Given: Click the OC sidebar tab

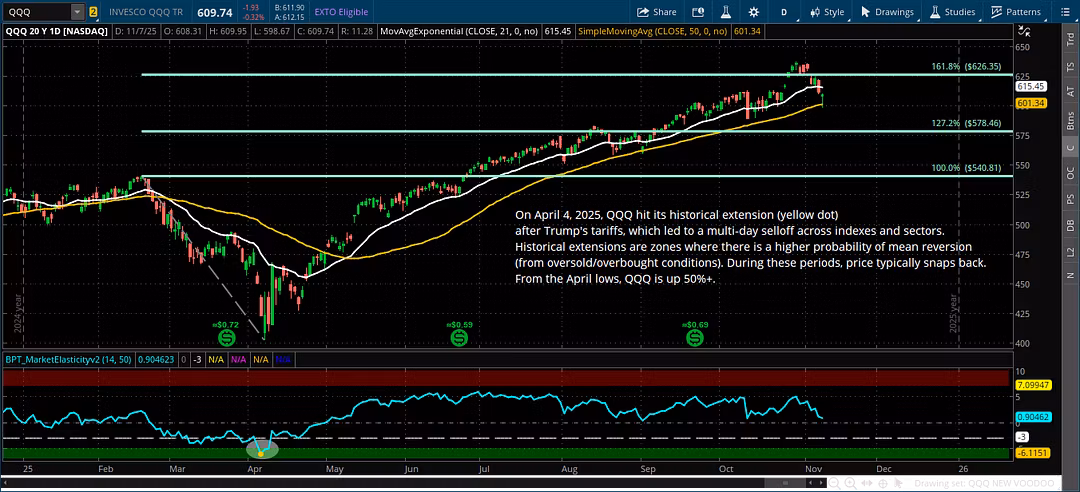Looking at the screenshot, I should [x=1070, y=173].
